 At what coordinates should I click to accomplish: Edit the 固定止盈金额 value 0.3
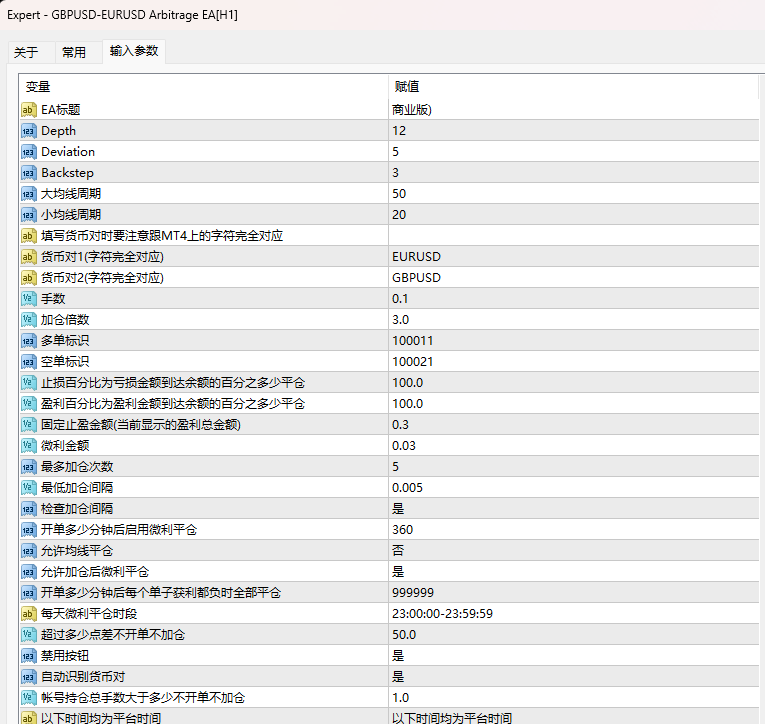[574, 424]
